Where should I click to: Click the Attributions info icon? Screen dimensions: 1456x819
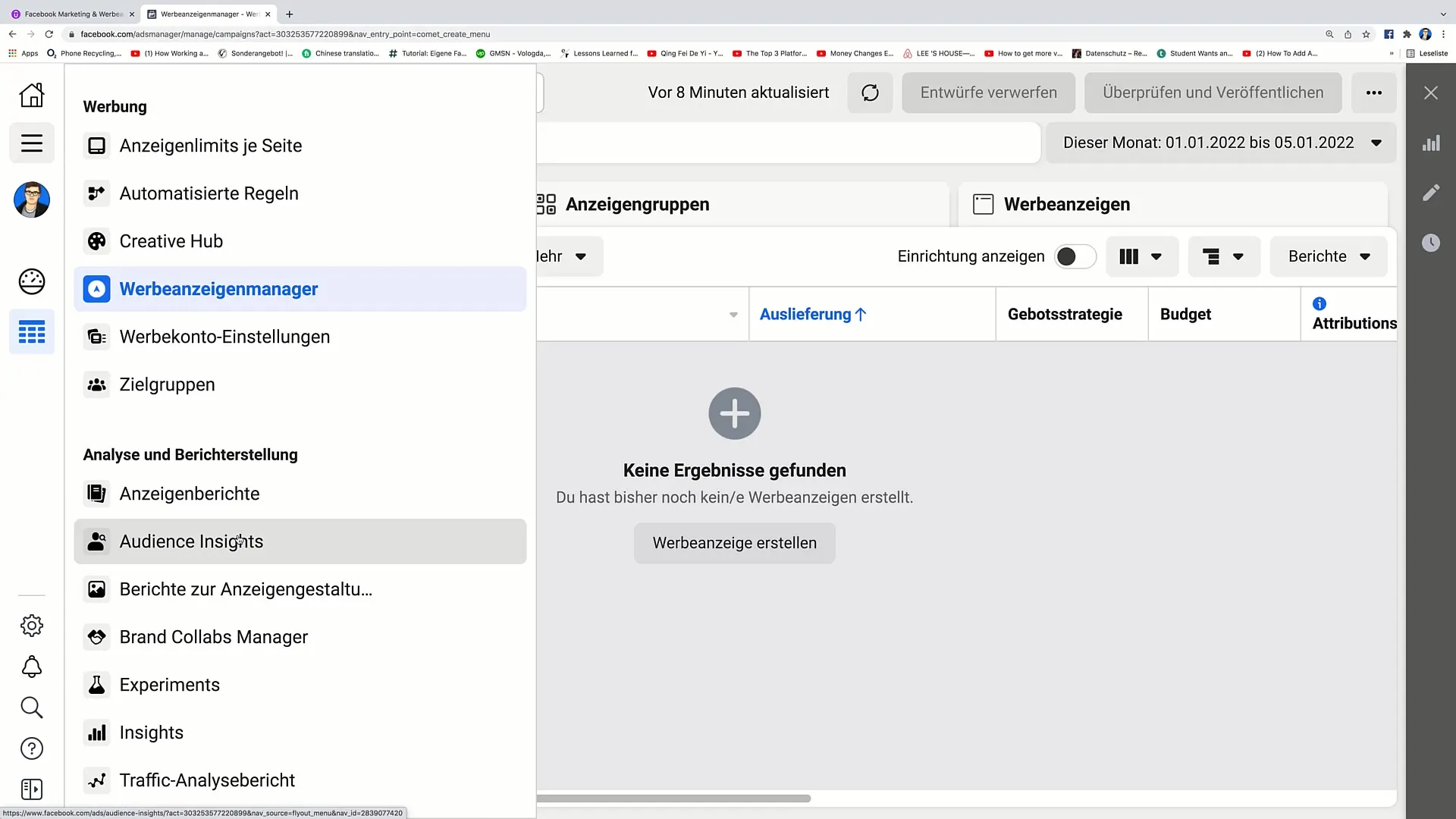click(1319, 303)
